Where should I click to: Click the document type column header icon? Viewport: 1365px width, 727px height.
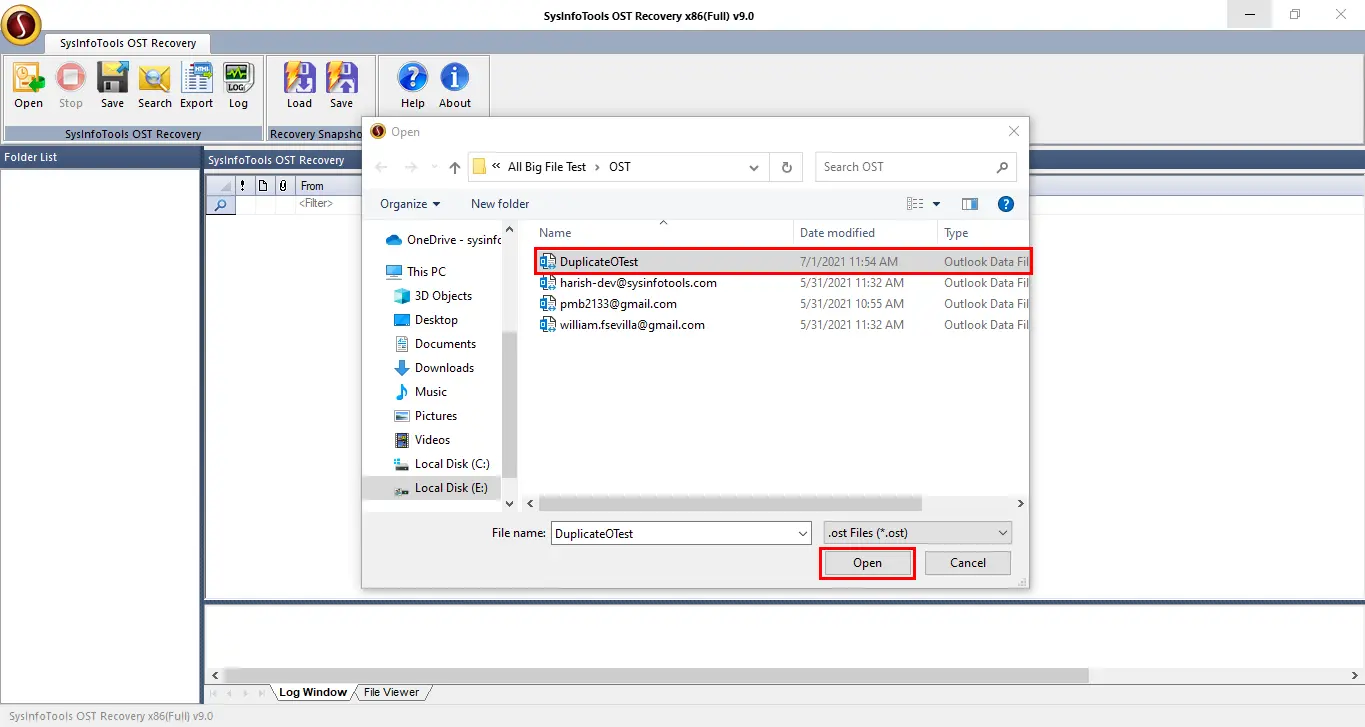click(263, 186)
